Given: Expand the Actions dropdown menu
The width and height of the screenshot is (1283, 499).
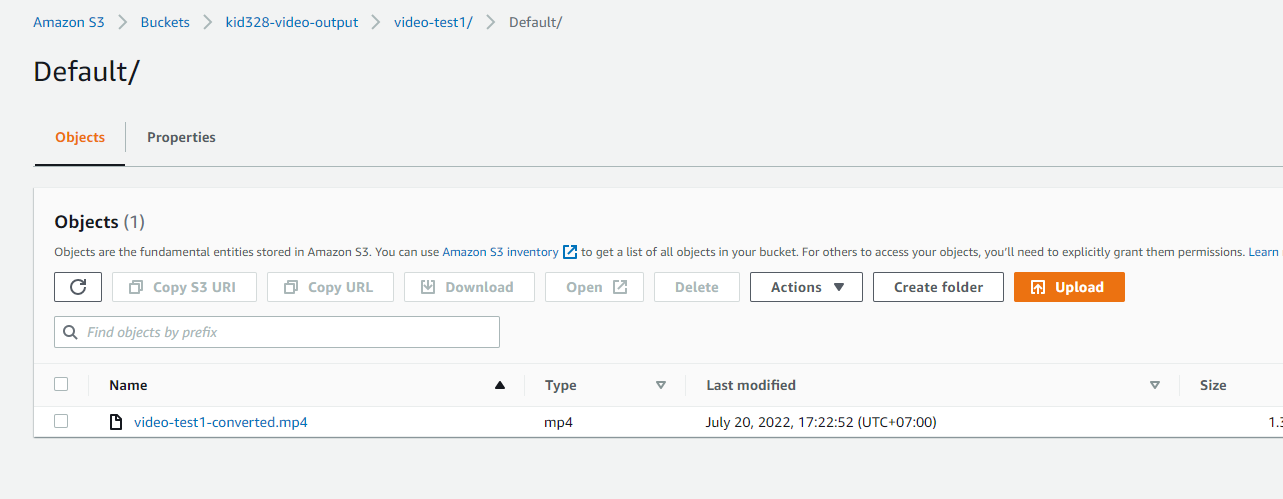Looking at the screenshot, I should [x=806, y=287].
